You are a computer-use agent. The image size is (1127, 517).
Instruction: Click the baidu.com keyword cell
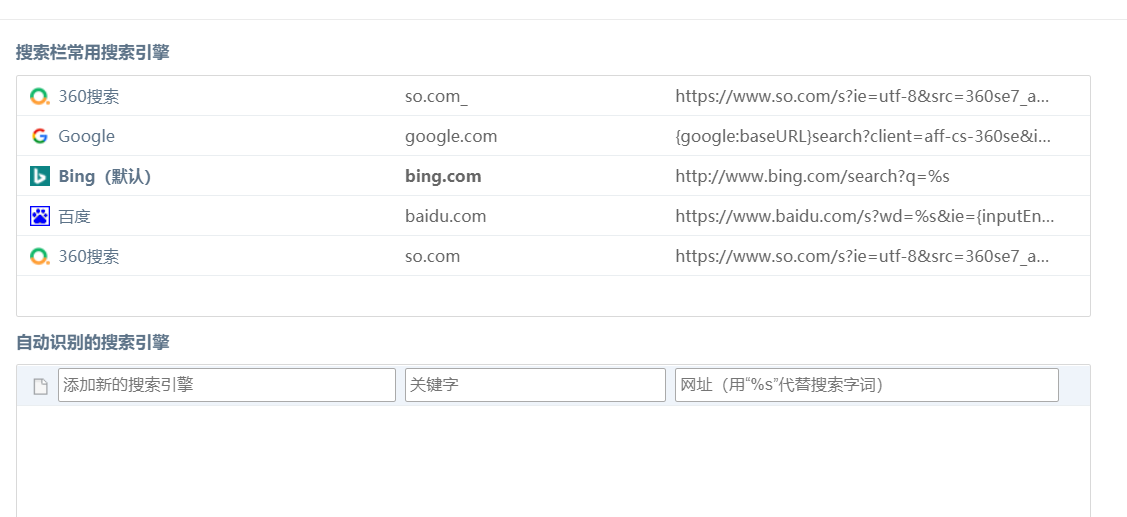pyautogui.click(x=446, y=216)
